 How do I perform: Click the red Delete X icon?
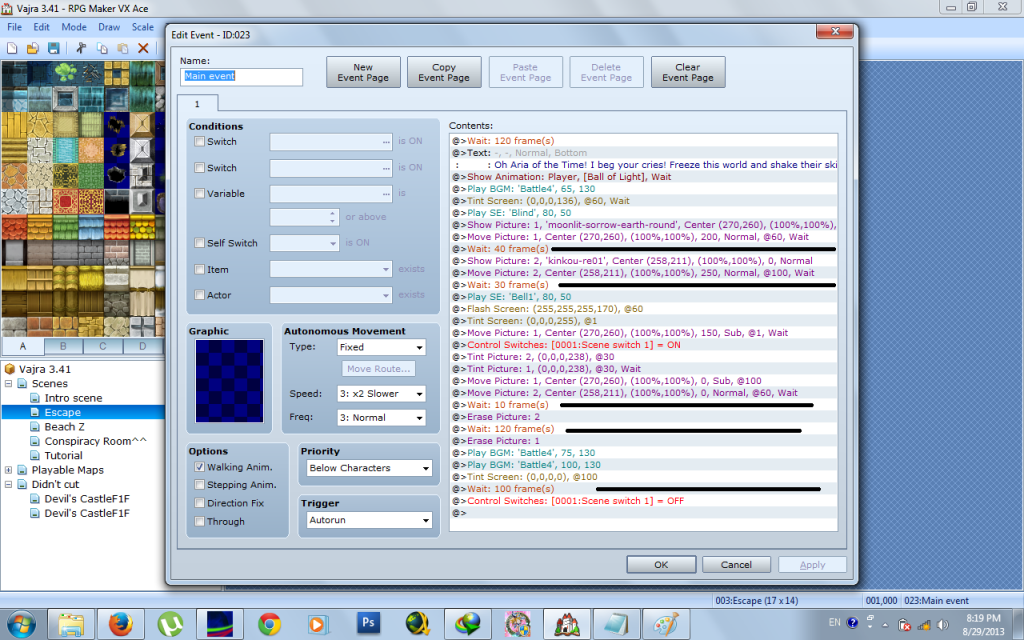click(143, 48)
